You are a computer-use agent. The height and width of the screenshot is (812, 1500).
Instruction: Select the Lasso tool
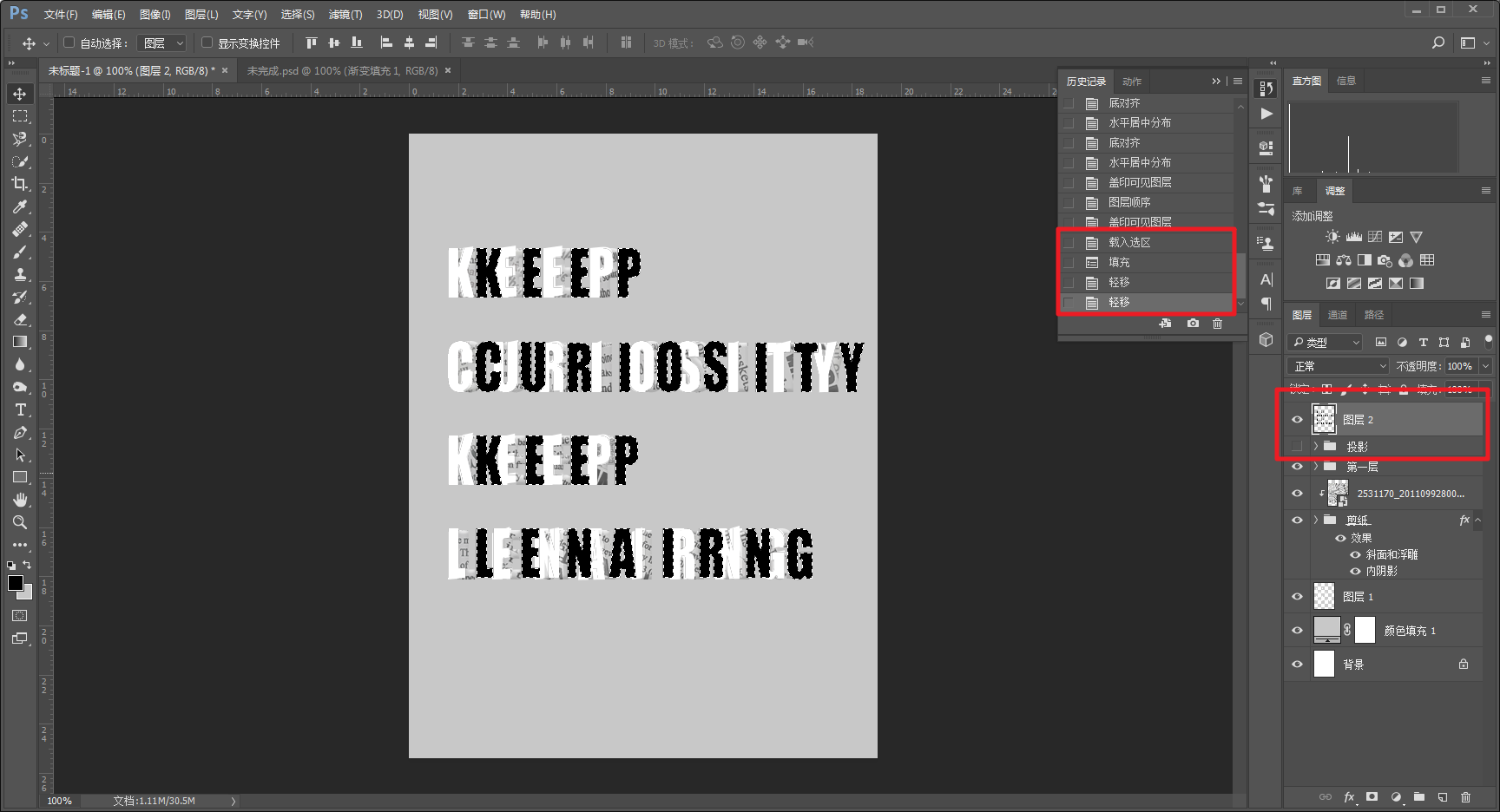(x=20, y=139)
